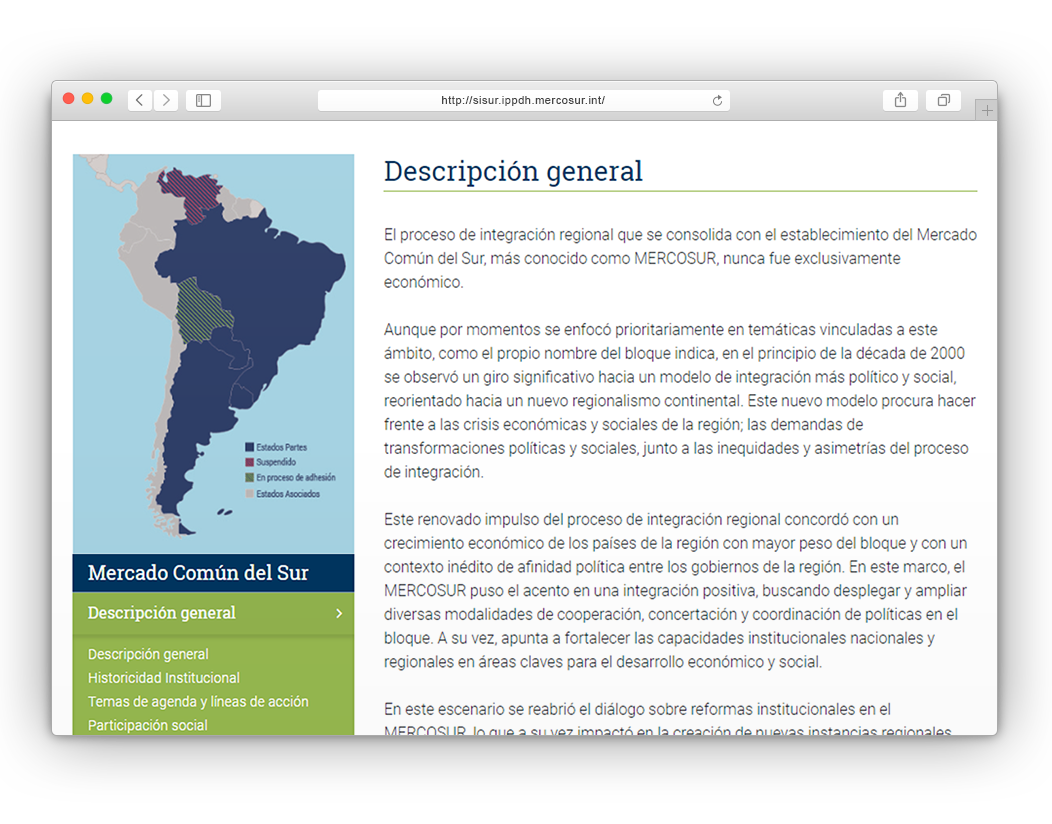Screen dimensions: 1052x824
Task: Click the address bar showing sisur.ippdh.mercosur.int
Action: pyautogui.click(x=523, y=100)
